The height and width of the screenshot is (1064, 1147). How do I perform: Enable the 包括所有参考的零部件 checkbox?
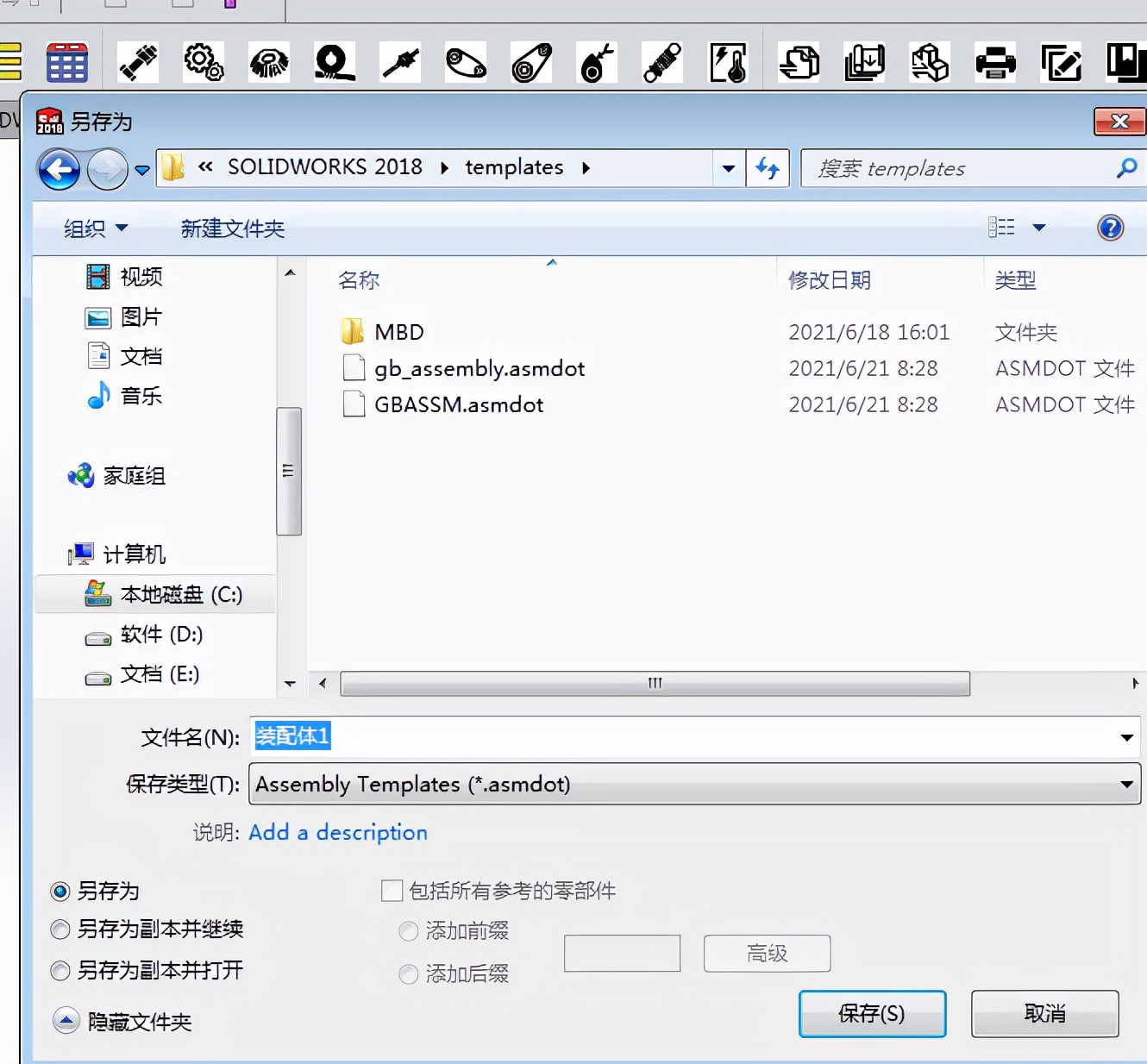[392, 891]
